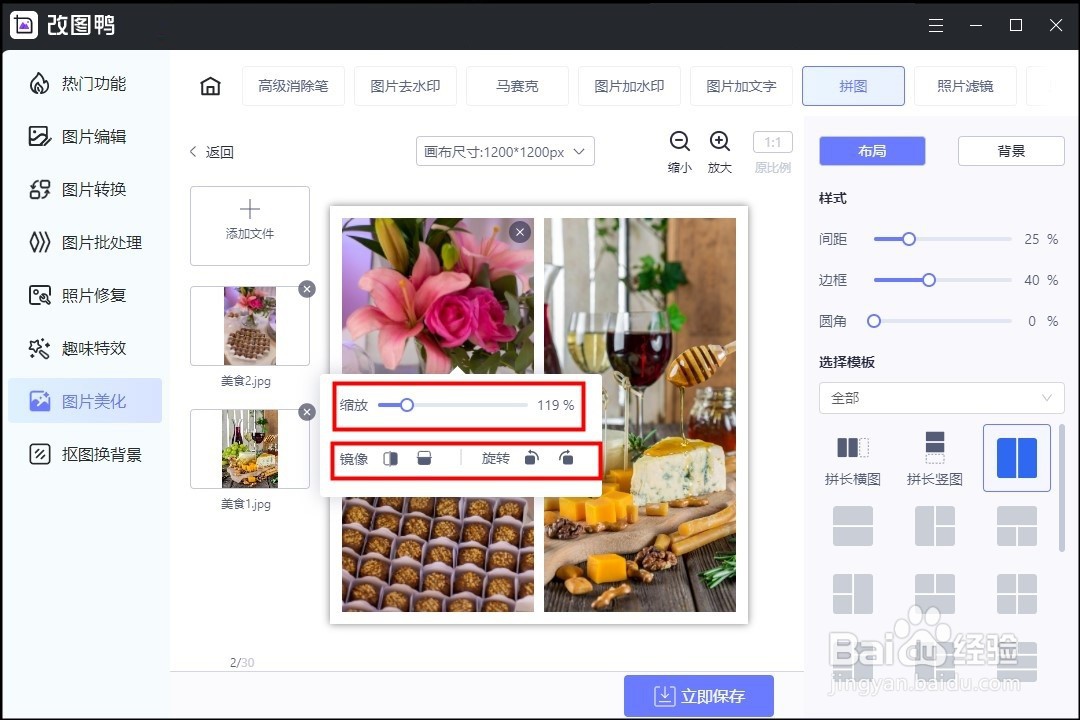Select the highlighted two-column collage template
The height and width of the screenshot is (720, 1080).
pos(1016,458)
